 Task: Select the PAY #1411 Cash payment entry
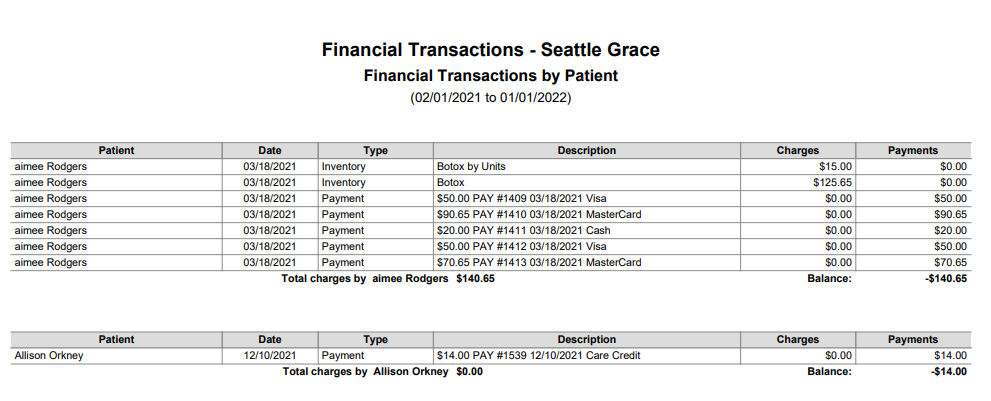[x=490, y=230]
